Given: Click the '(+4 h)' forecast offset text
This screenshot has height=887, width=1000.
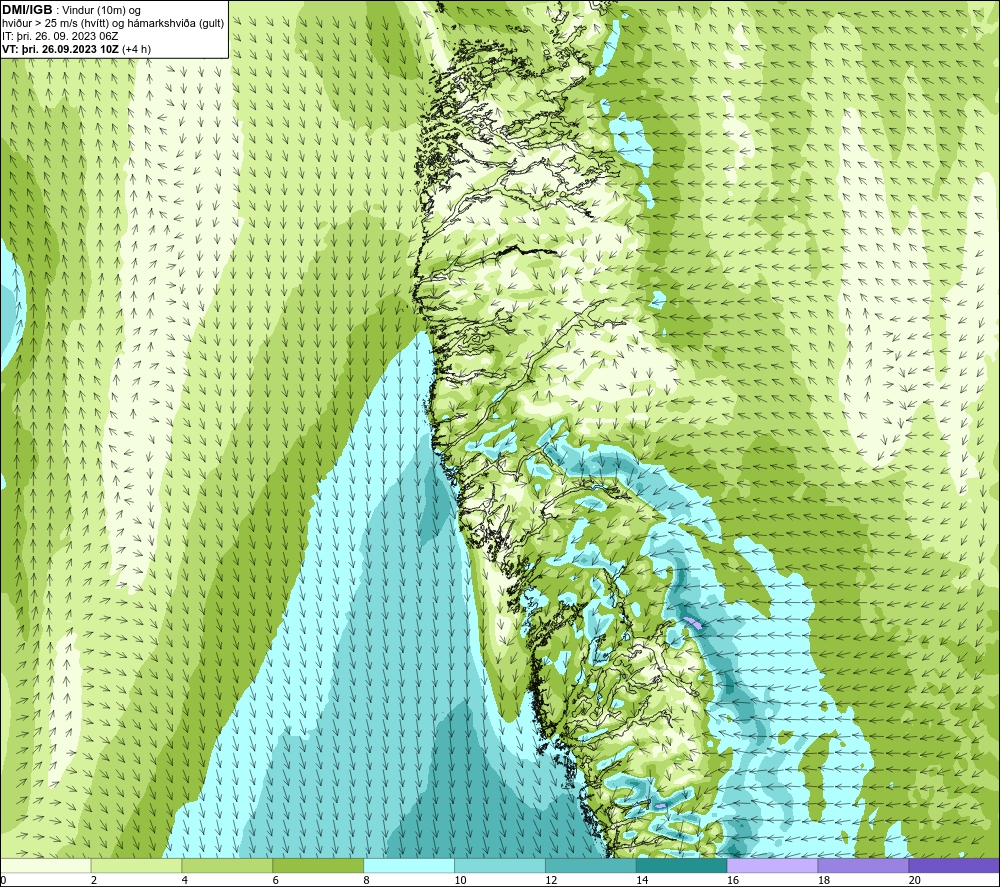Looking at the screenshot, I should 136,49.
